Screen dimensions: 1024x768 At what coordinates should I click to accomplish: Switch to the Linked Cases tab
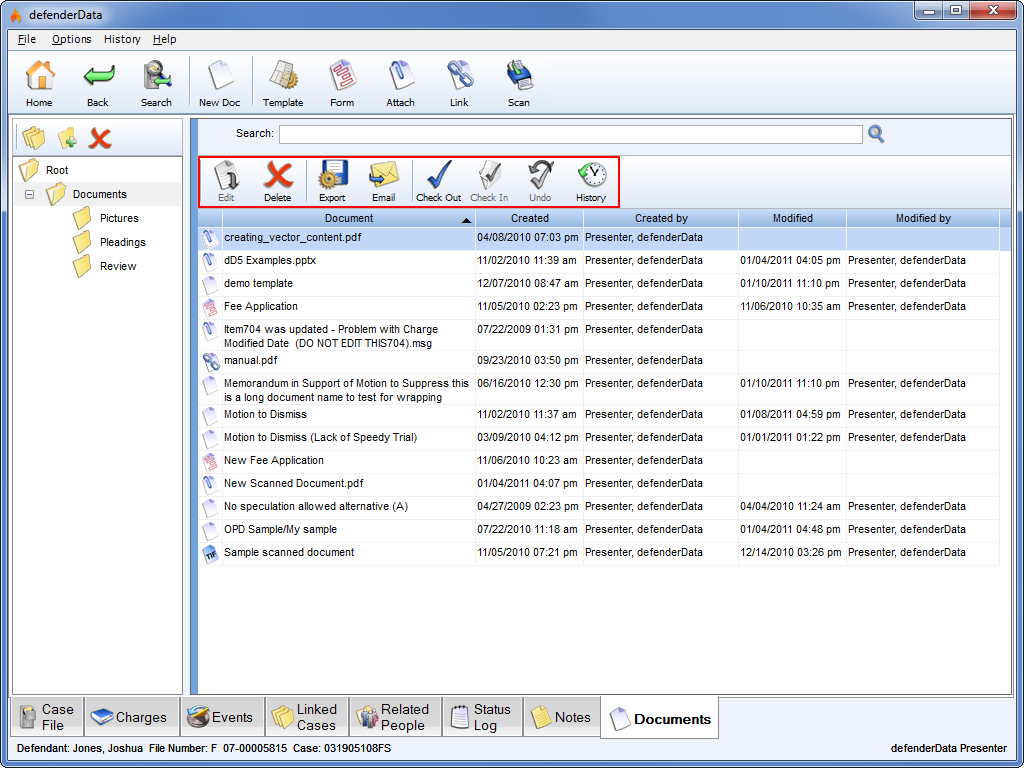pos(306,717)
